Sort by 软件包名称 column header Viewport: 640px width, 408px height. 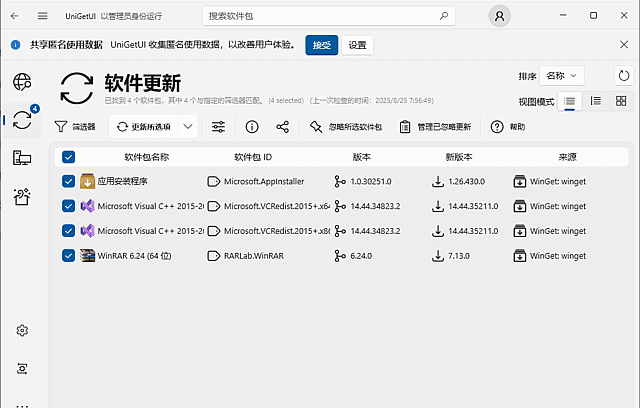tap(147, 157)
